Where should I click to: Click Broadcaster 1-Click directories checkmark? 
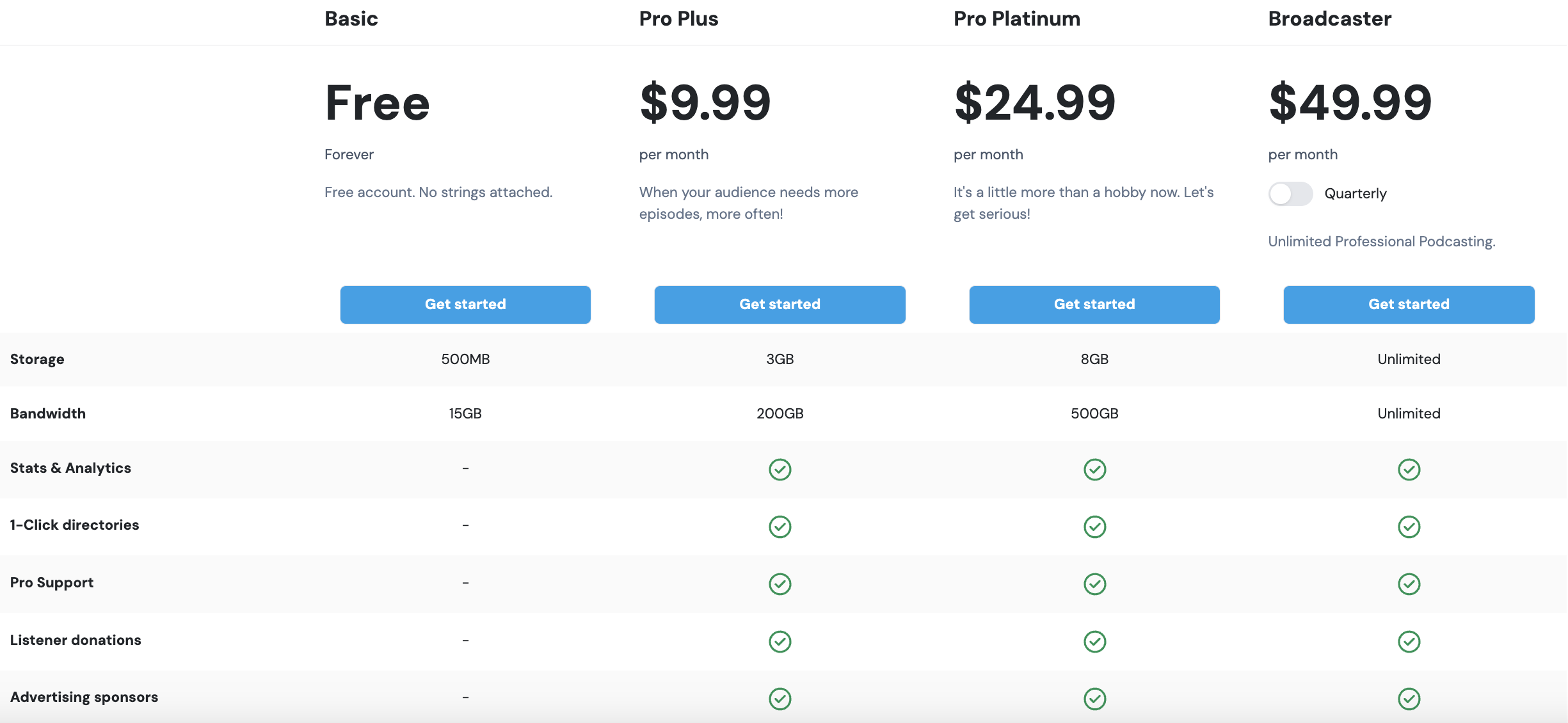pyautogui.click(x=1409, y=527)
